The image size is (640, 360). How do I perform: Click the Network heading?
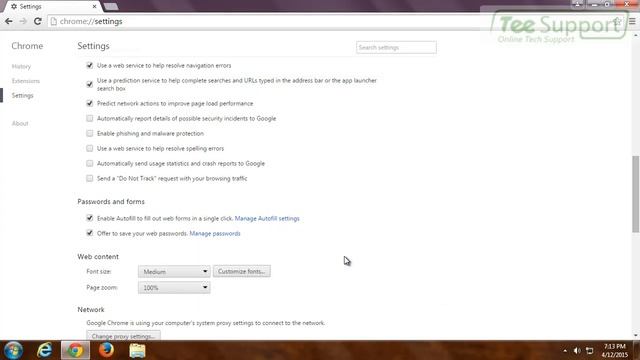click(x=91, y=310)
